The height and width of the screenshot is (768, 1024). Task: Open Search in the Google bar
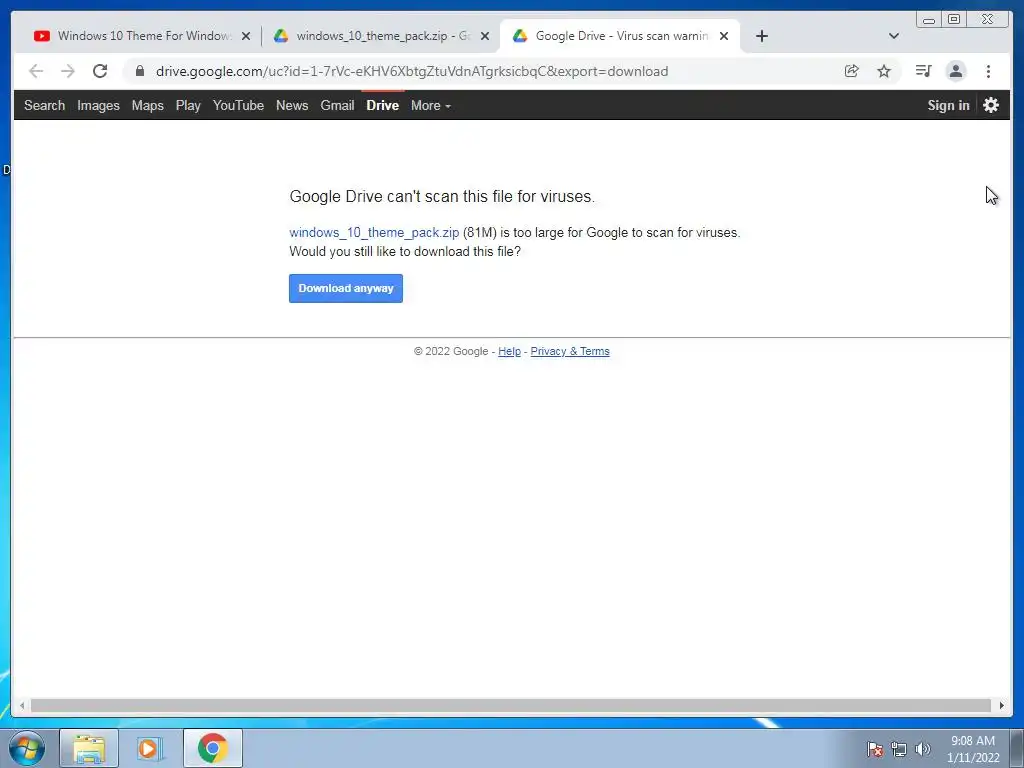coord(44,105)
